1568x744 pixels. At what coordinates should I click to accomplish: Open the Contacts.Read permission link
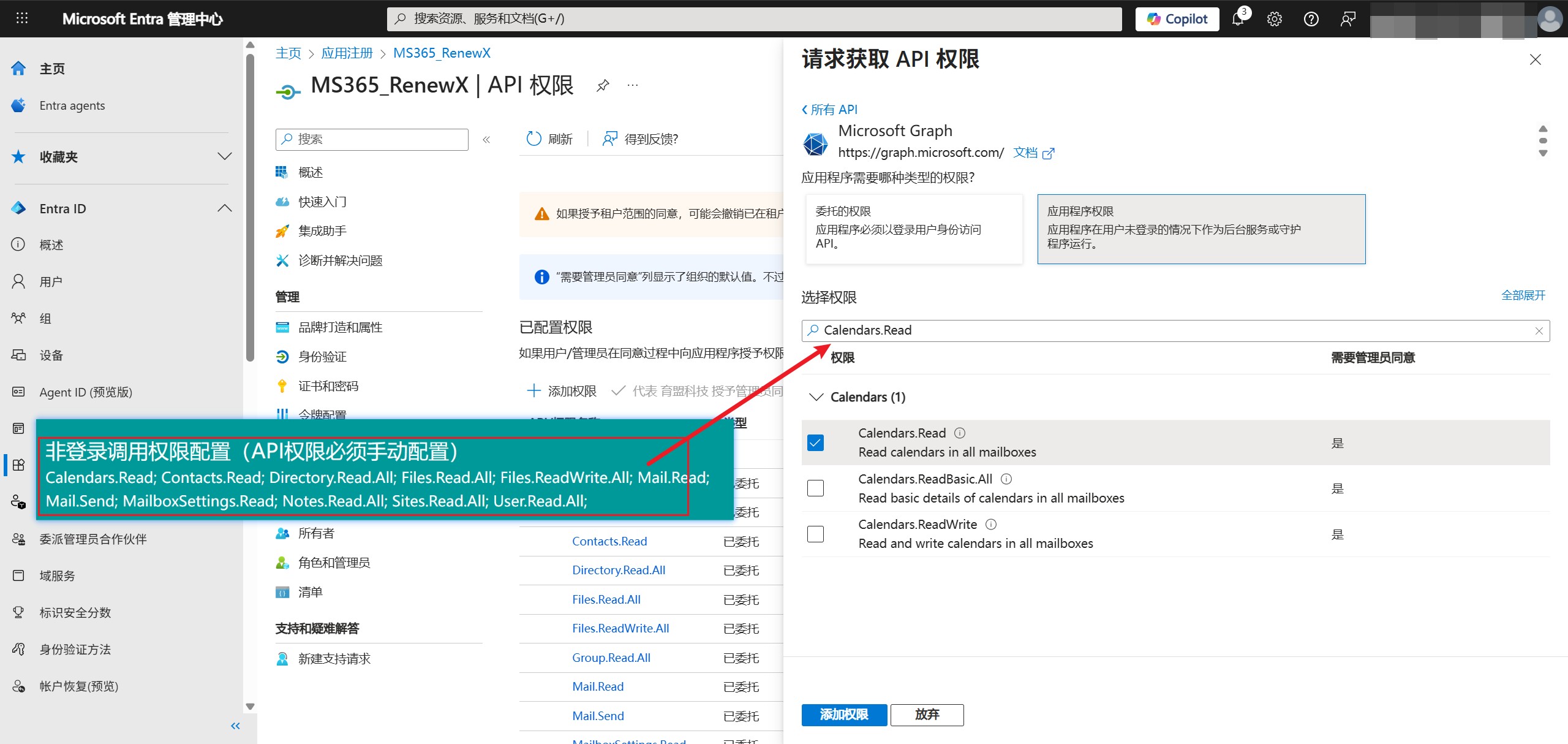(x=609, y=541)
